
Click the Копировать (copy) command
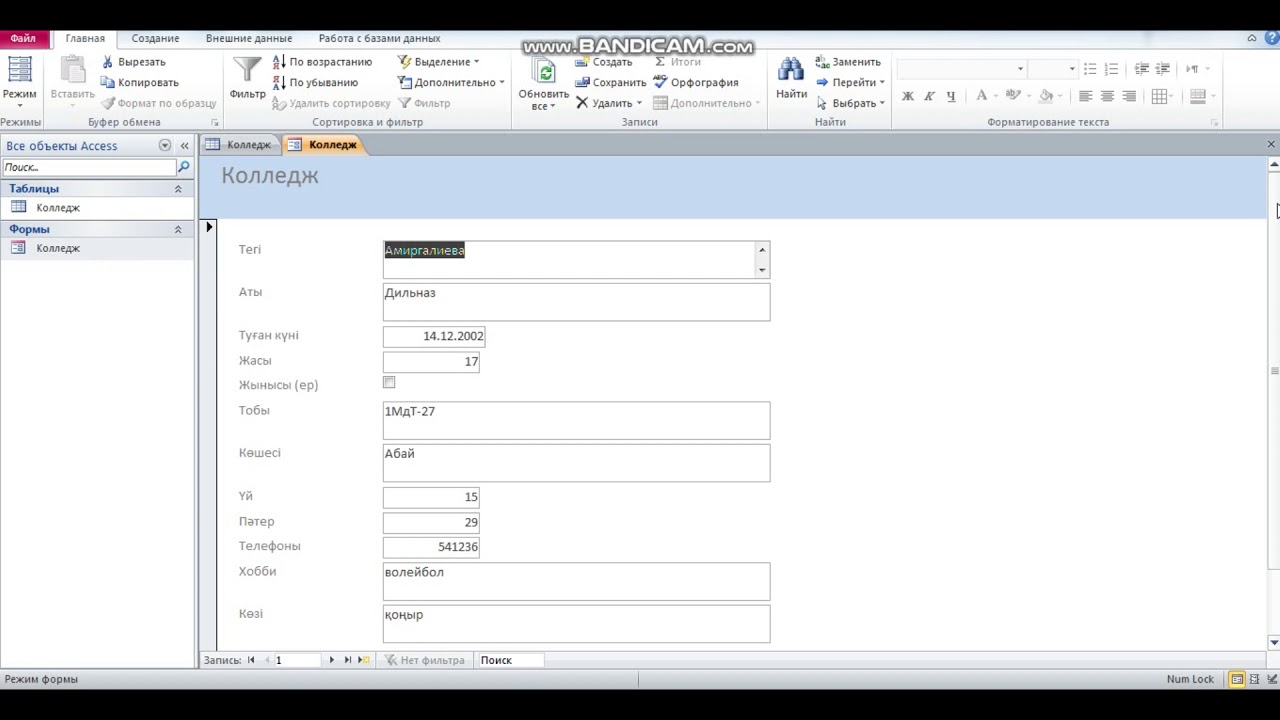(x=139, y=82)
